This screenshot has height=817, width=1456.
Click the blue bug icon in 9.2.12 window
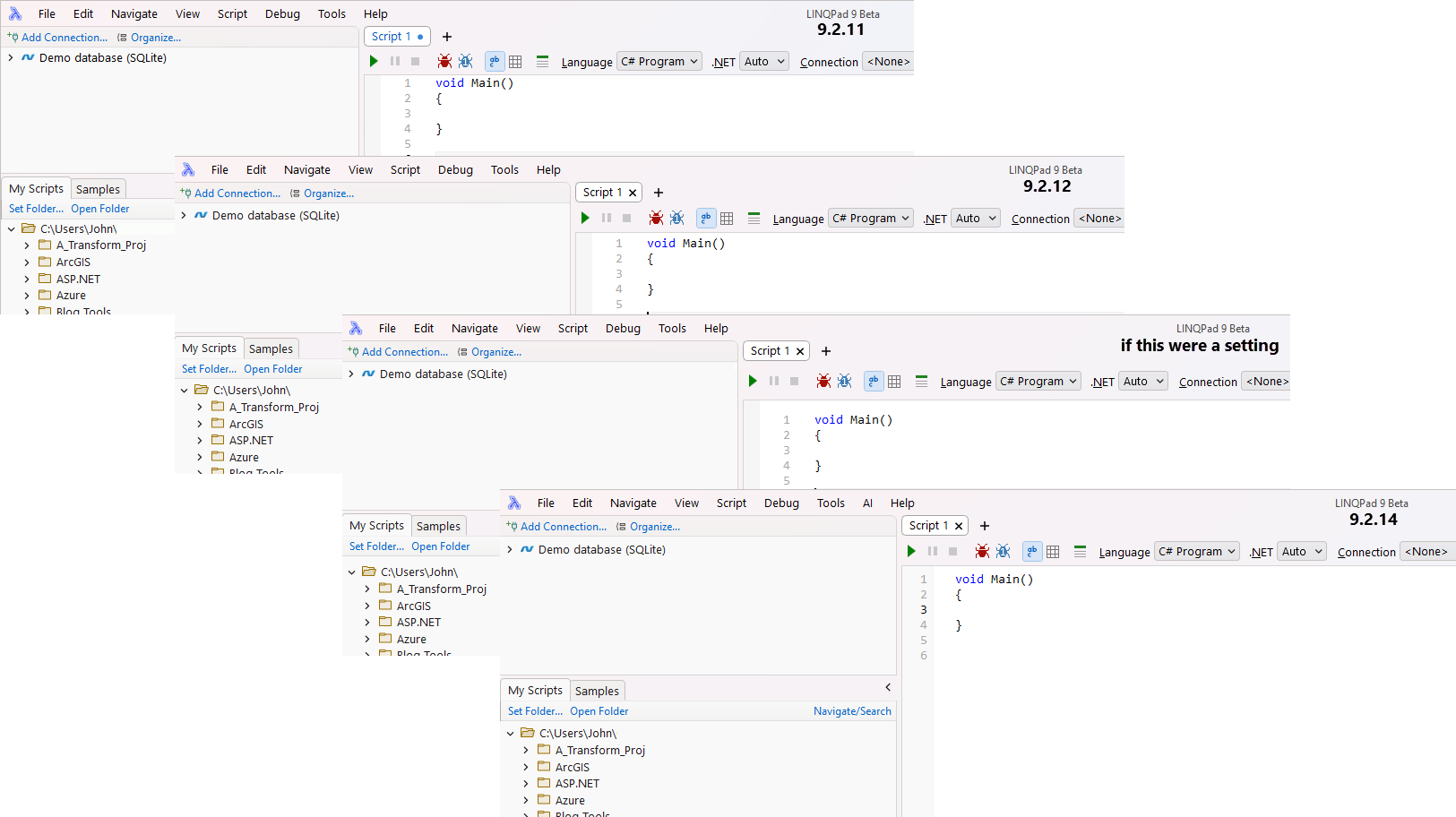pos(676,218)
